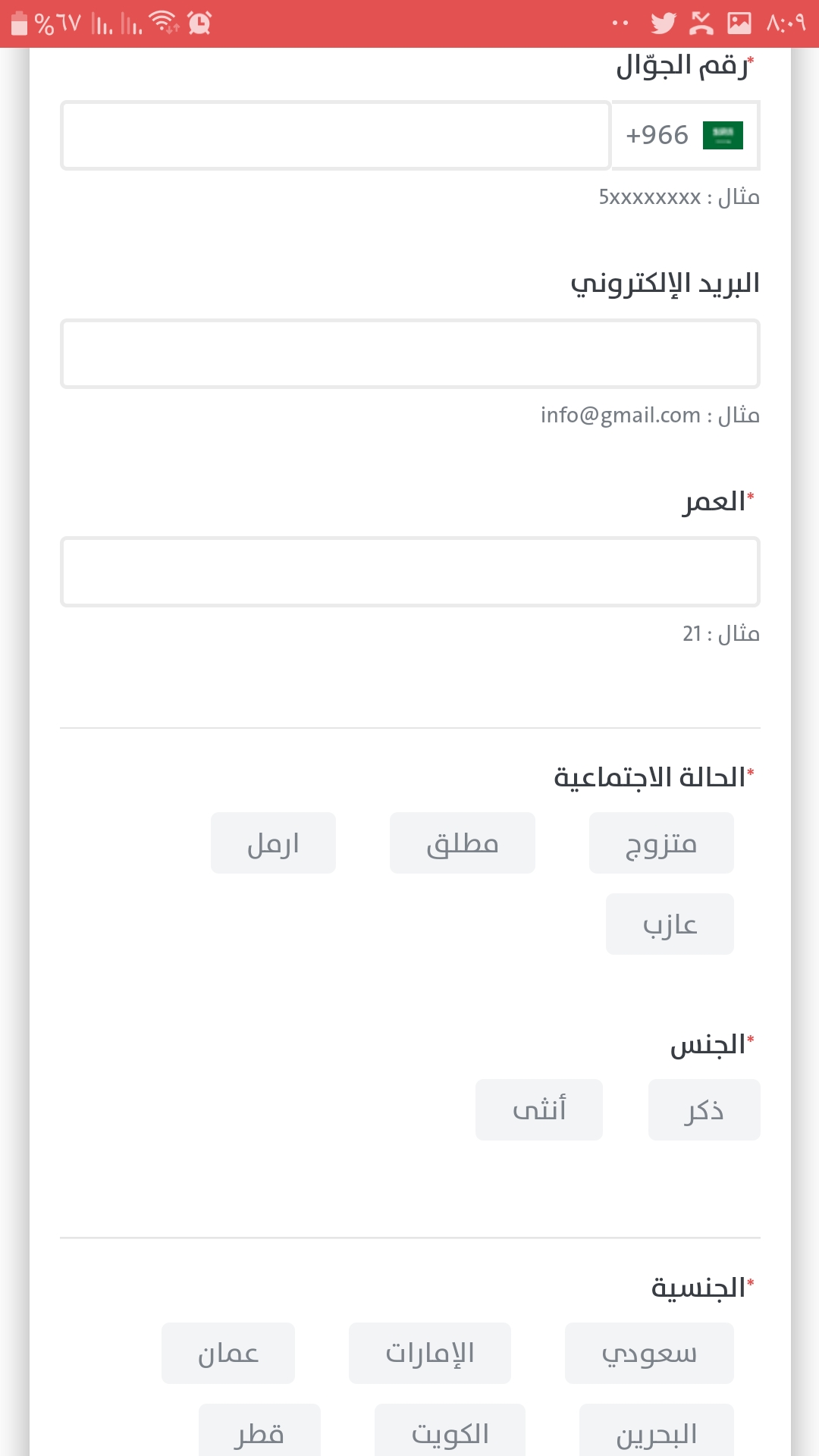This screenshot has width=819, height=1456.
Task: Choose سعودي nationality
Action: coord(649,1354)
